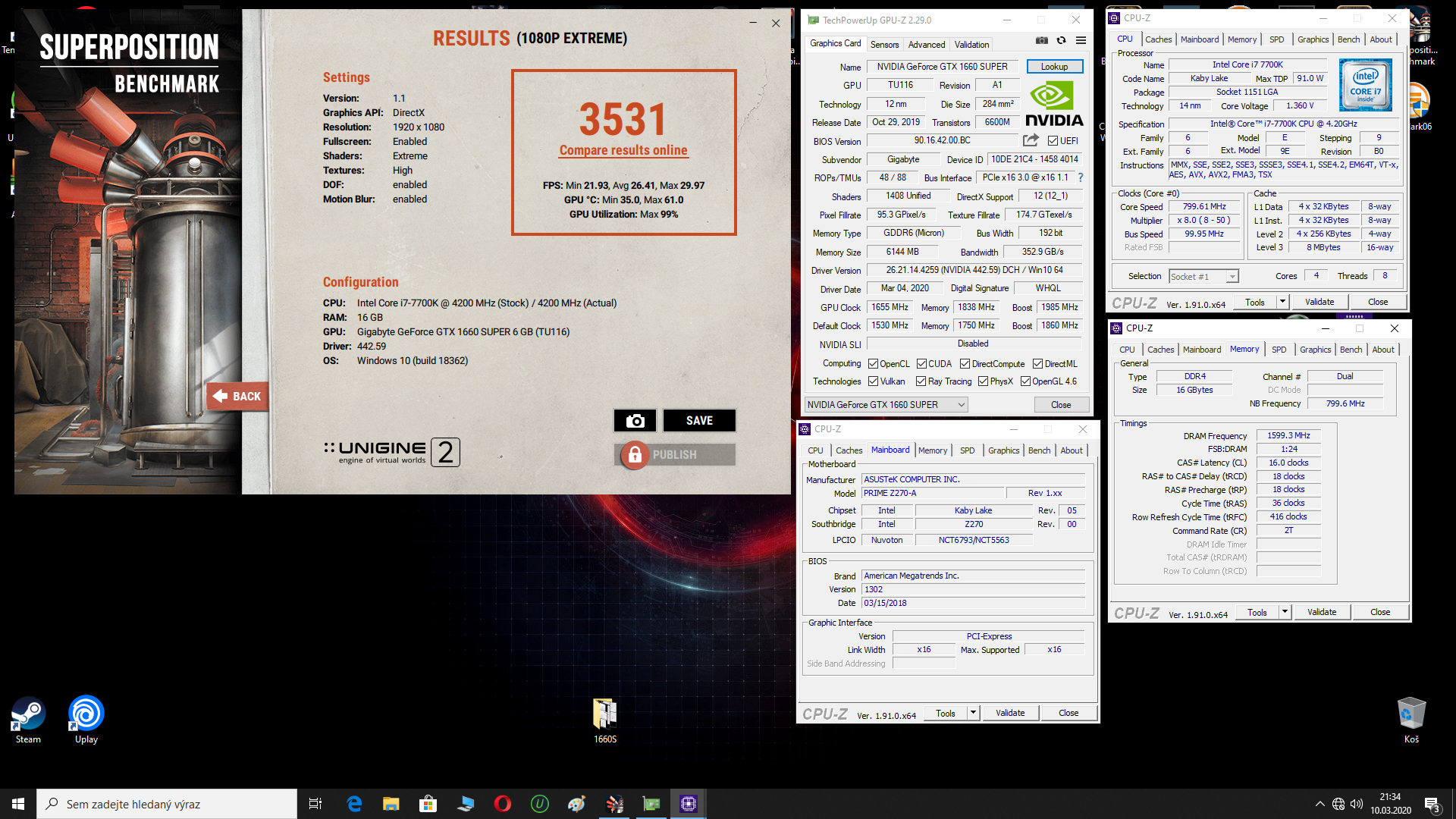Viewport: 1456px width, 819px height.
Task: Open Task View in the taskbar
Action: tap(315, 804)
